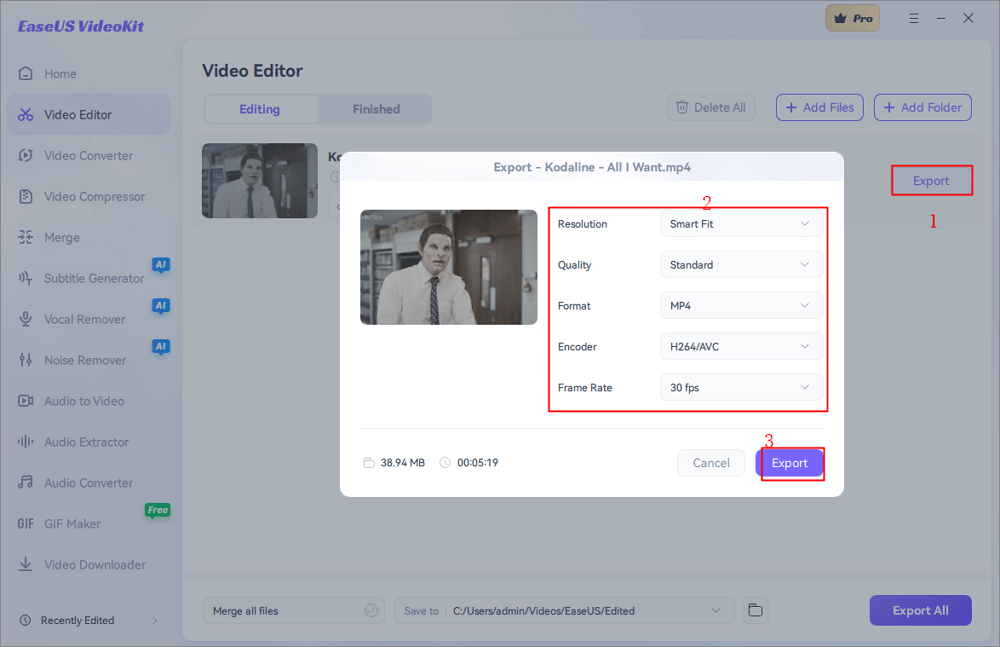Click the Video Editor scissors icon

click(x=26, y=114)
